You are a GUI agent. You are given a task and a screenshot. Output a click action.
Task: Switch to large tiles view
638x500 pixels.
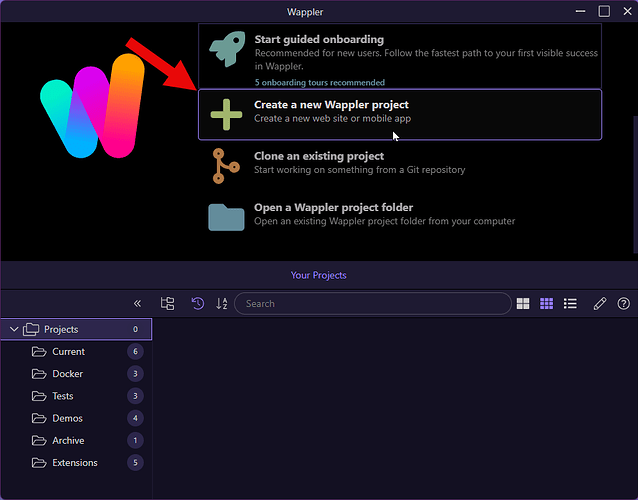tap(523, 303)
